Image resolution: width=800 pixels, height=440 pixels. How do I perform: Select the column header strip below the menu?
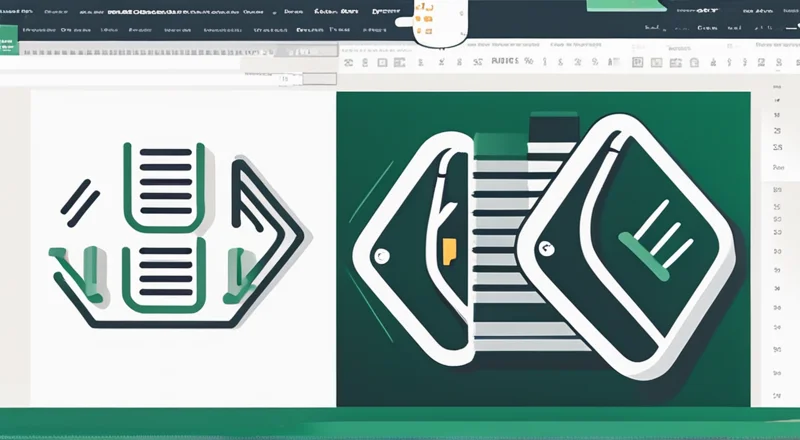pos(150,50)
